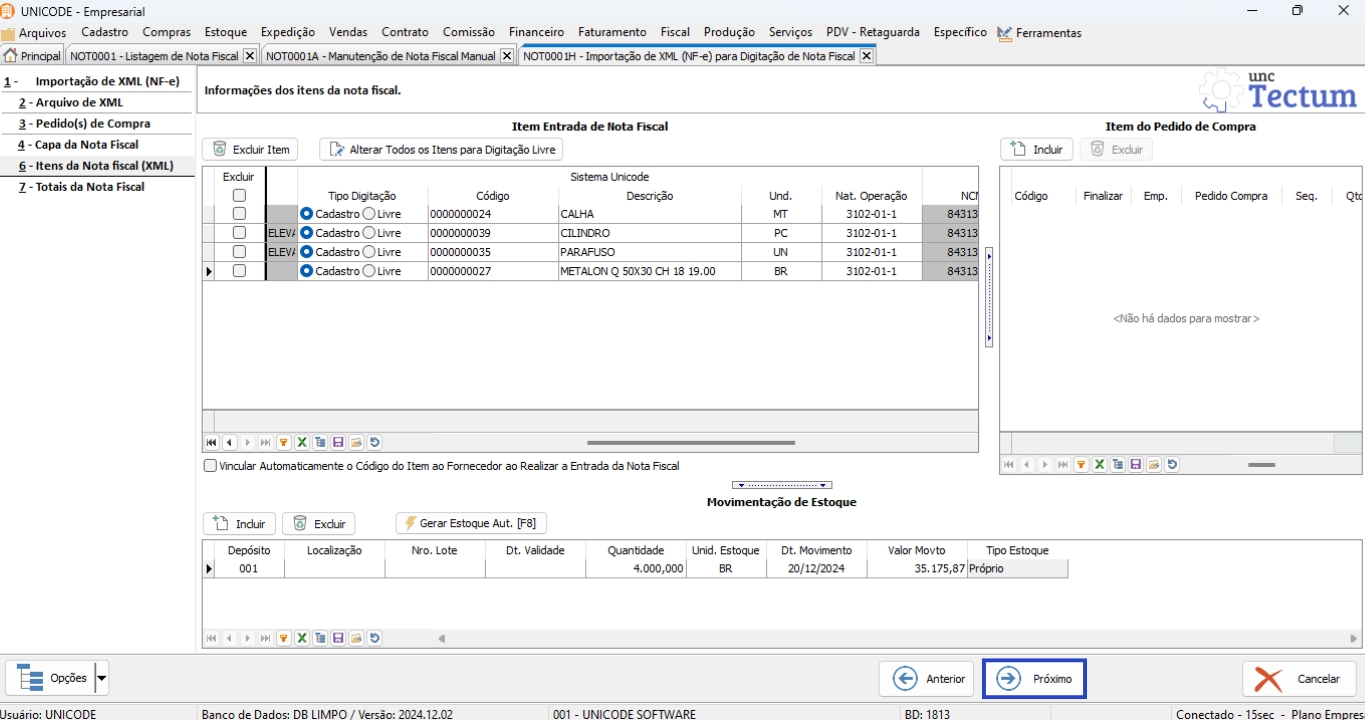The width and height of the screenshot is (1365, 720).
Task: Open the Financeiro menu
Action: point(536,32)
